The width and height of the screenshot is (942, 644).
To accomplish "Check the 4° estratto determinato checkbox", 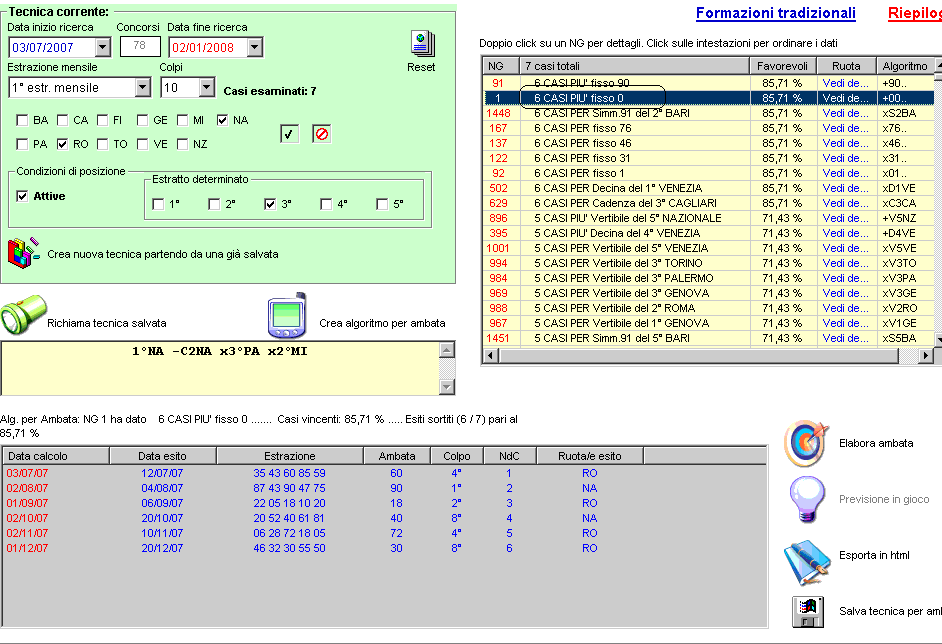I will click(x=326, y=204).
